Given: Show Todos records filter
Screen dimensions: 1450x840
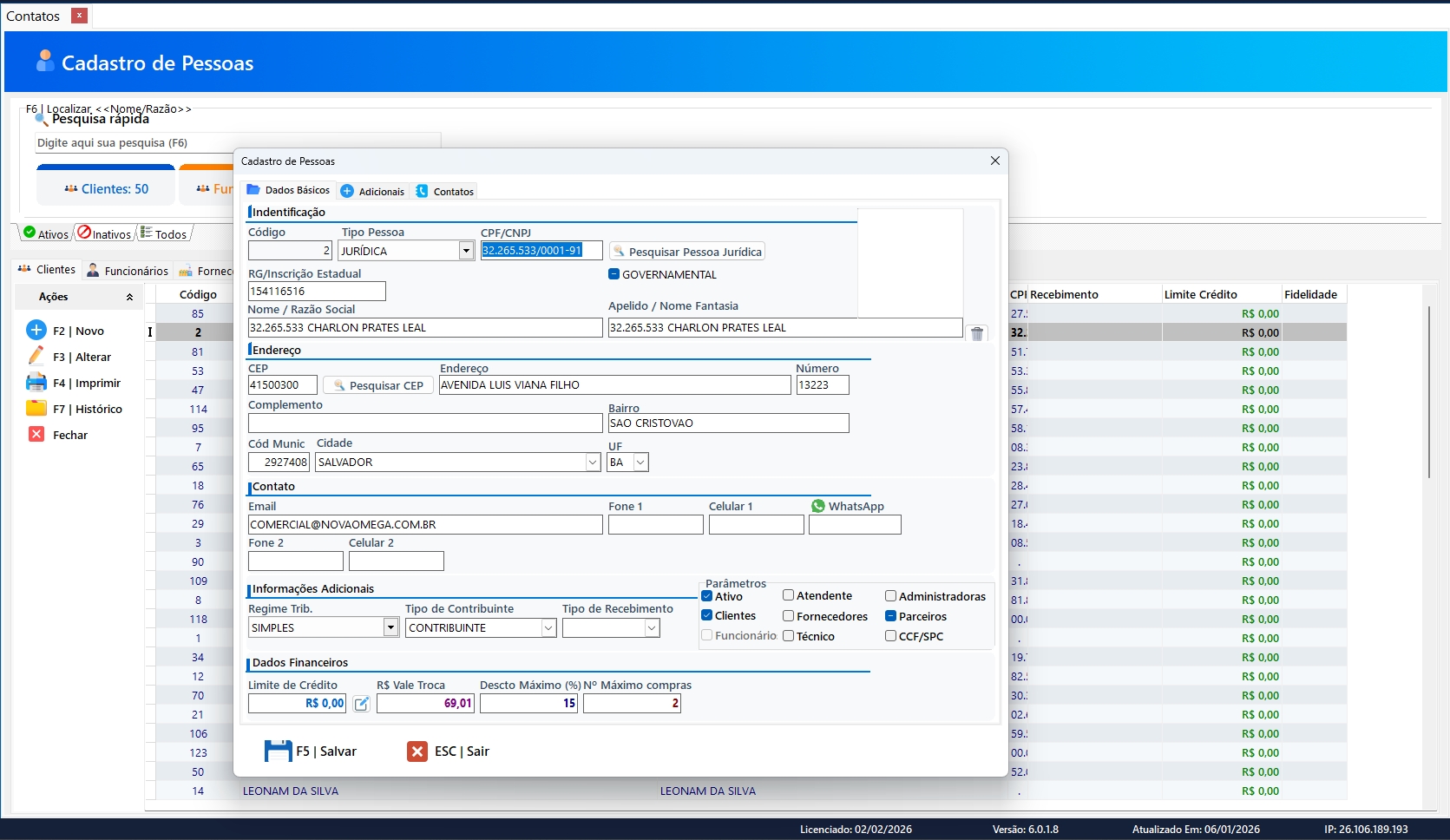Looking at the screenshot, I should tap(164, 233).
